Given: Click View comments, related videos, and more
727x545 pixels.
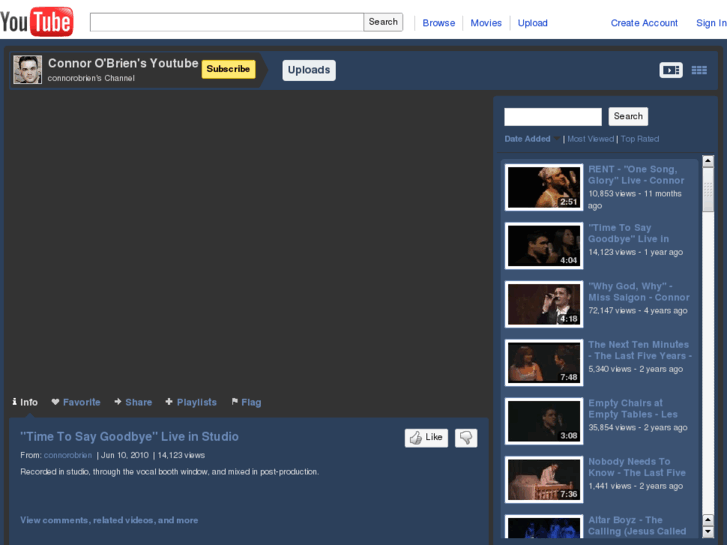Looking at the screenshot, I should (x=109, y=520).
